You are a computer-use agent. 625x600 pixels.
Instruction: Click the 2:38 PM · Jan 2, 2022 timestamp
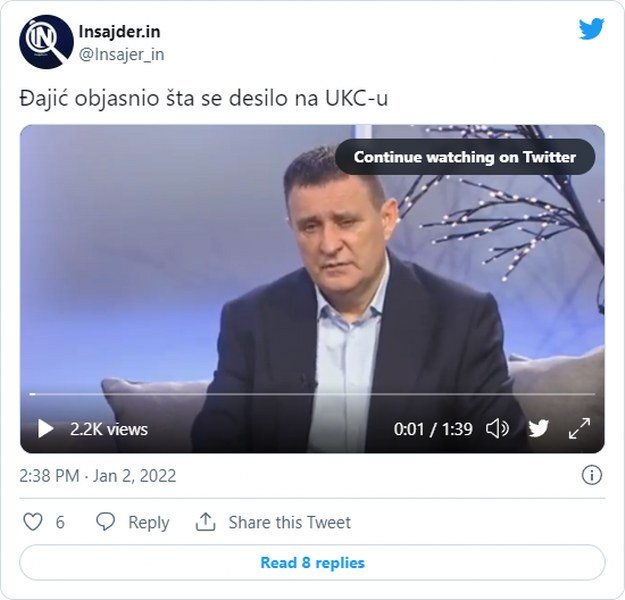click(98, 476)
